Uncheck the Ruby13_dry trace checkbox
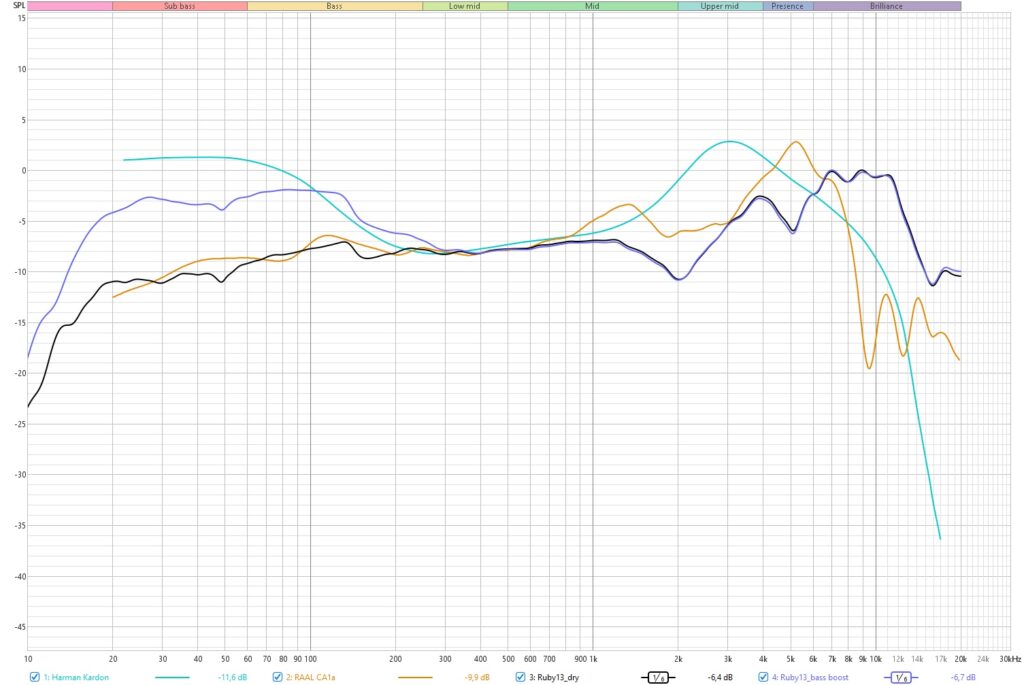This screenshot has width=1024, height=685. click(521, 677)
